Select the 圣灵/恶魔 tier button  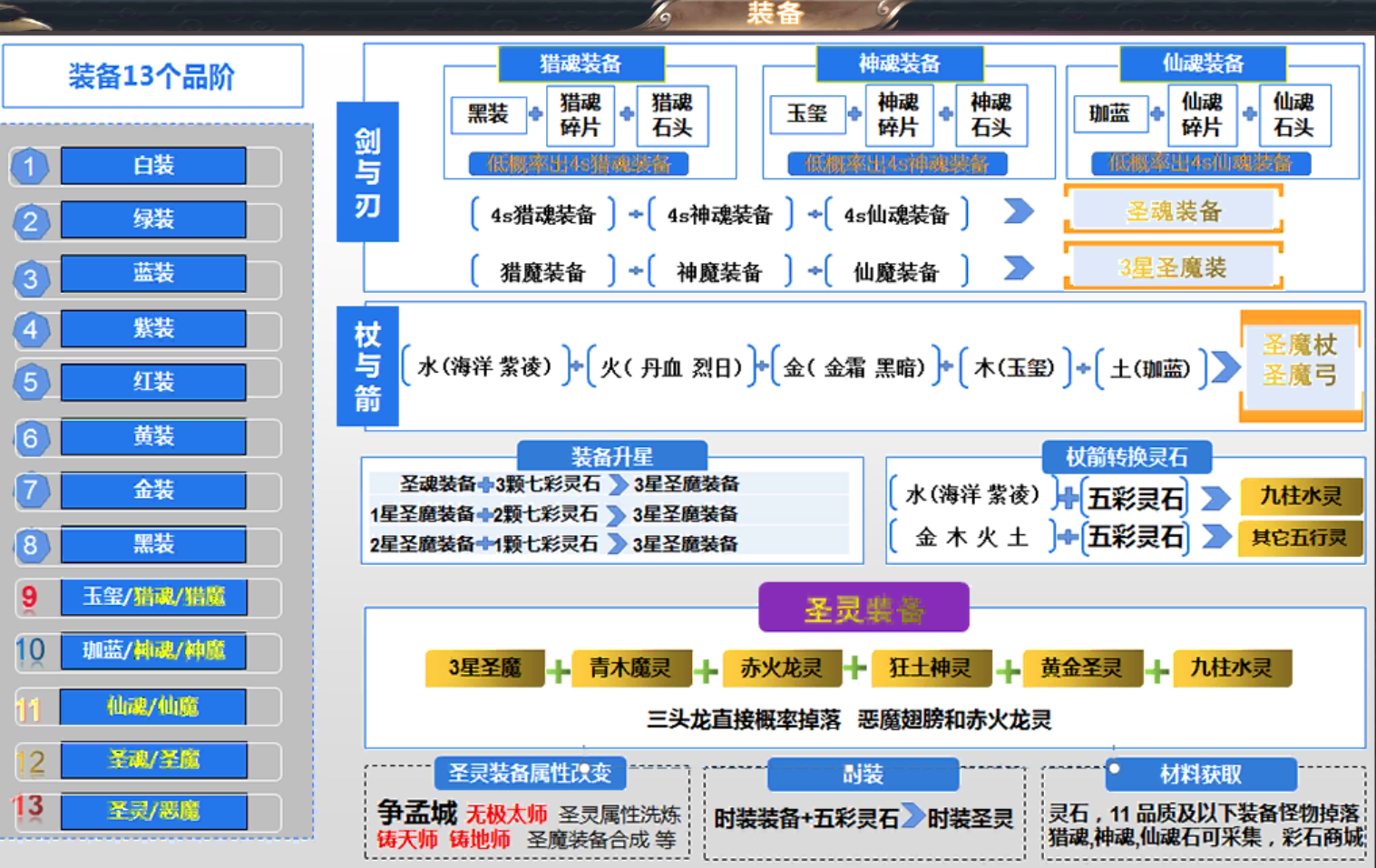153,811
